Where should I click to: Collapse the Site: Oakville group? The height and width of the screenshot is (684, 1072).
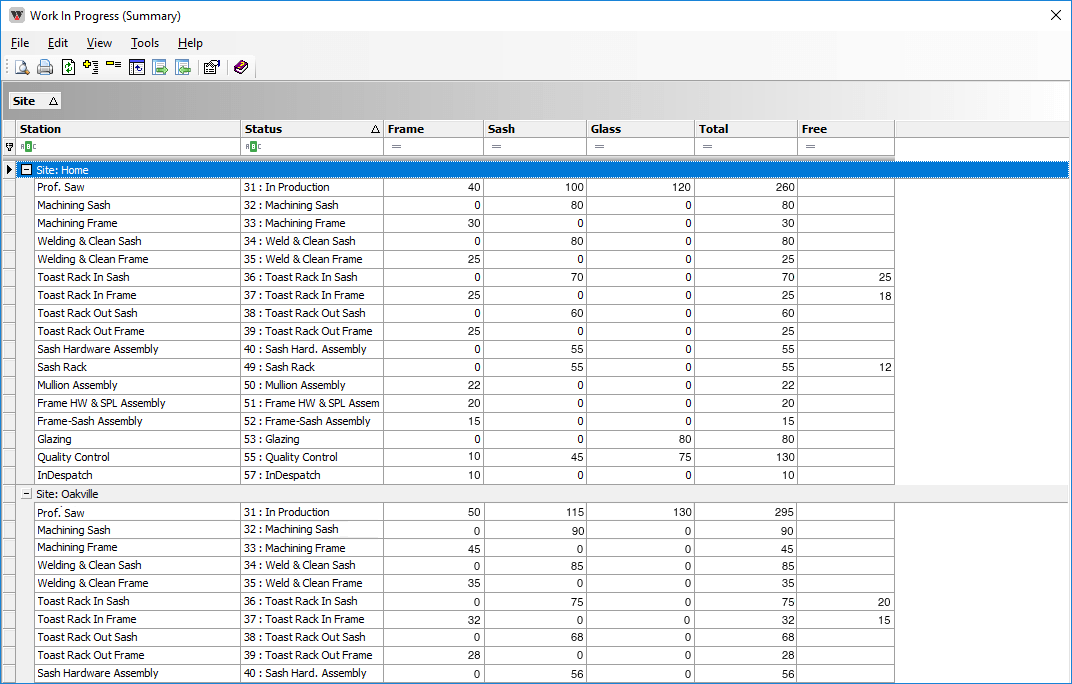pyautogui.click(x=27, y=494)
